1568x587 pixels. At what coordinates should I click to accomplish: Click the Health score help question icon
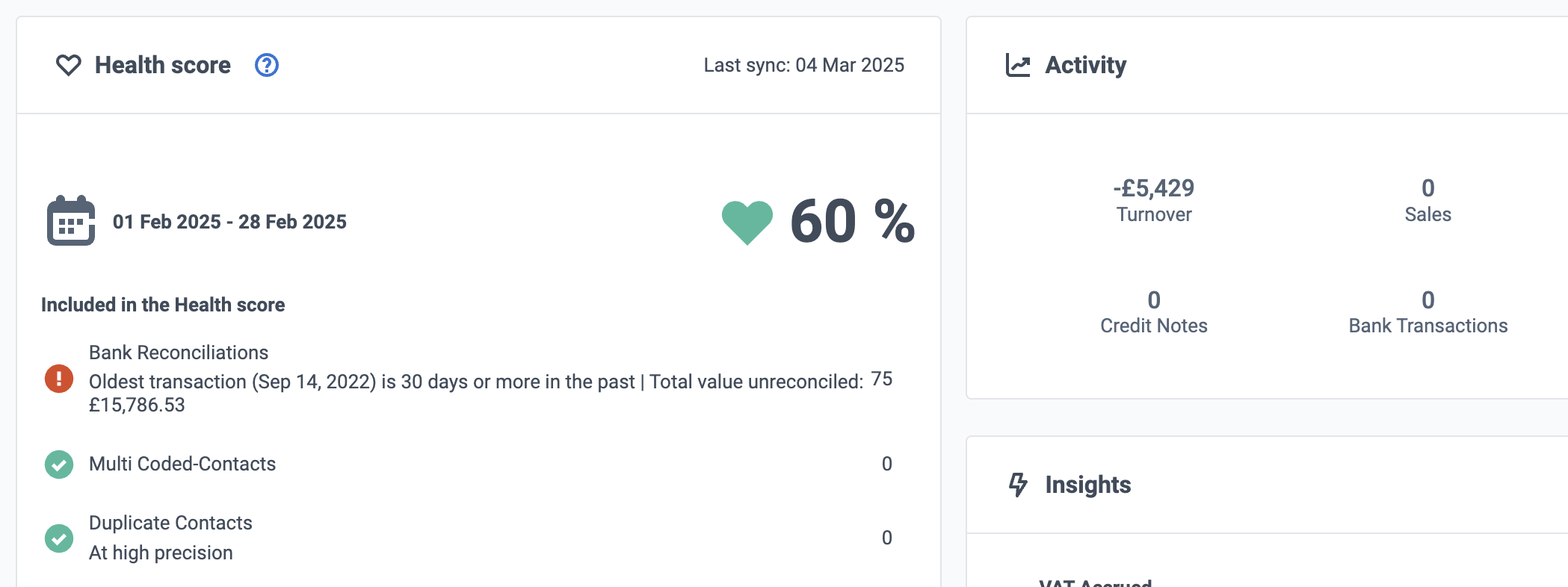coord(267,66)
